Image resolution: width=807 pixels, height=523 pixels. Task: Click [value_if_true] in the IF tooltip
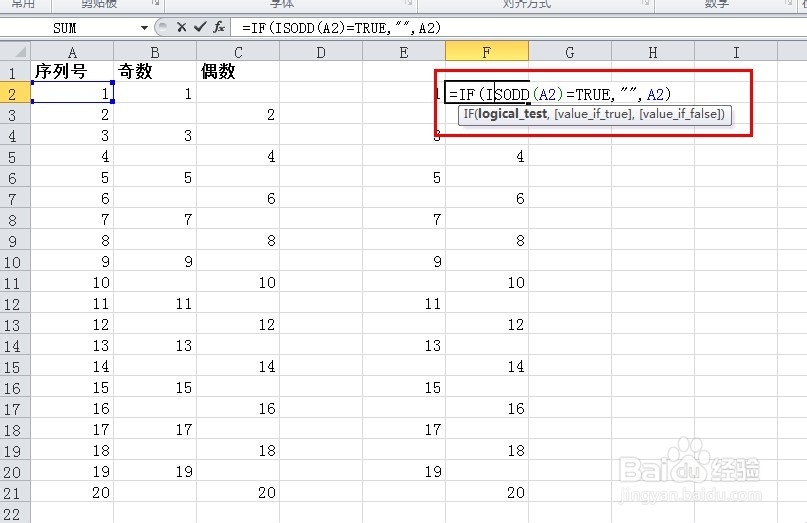tap(593, 114)
